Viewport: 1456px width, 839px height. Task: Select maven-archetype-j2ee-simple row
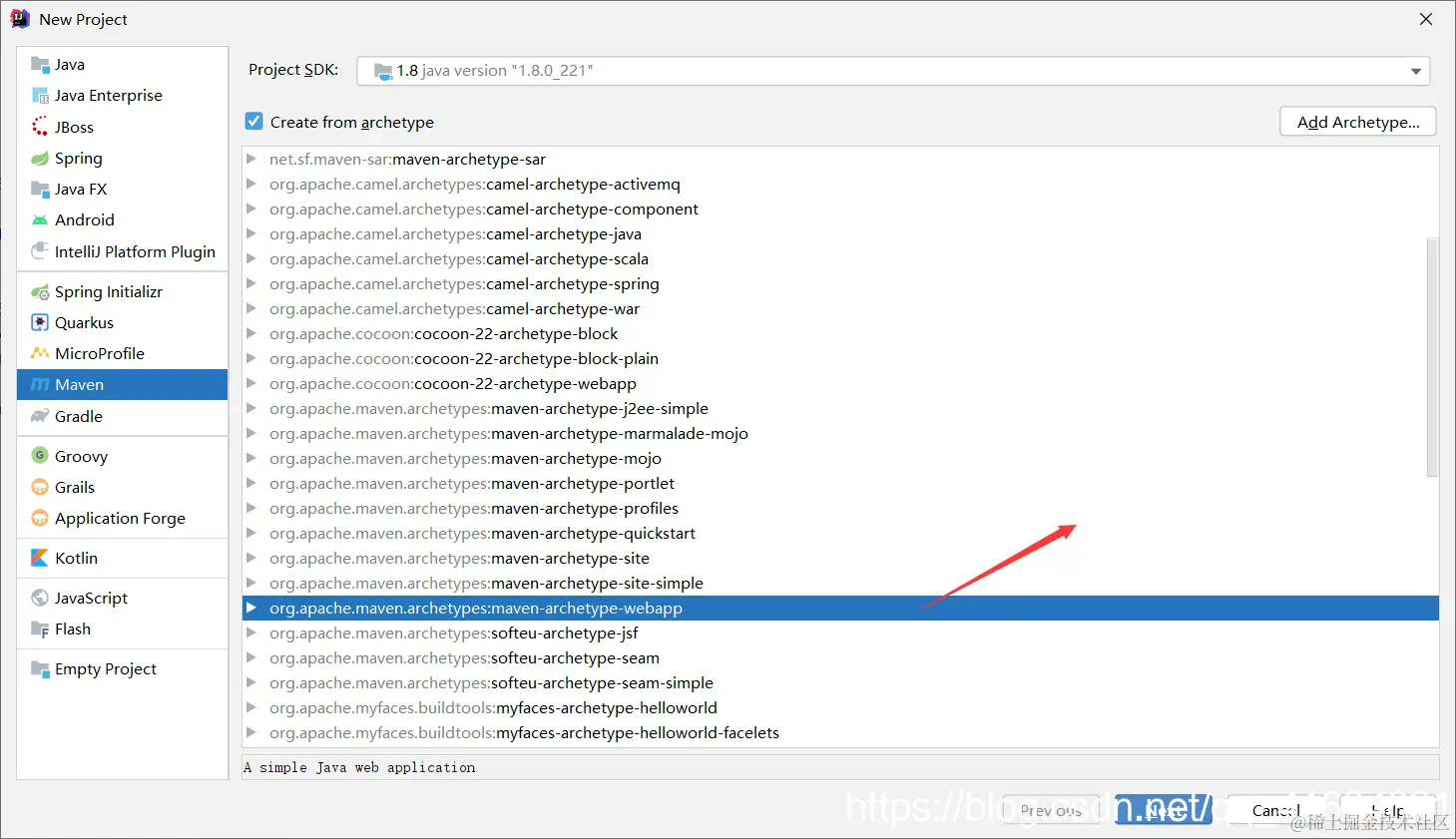coord(840,408)
